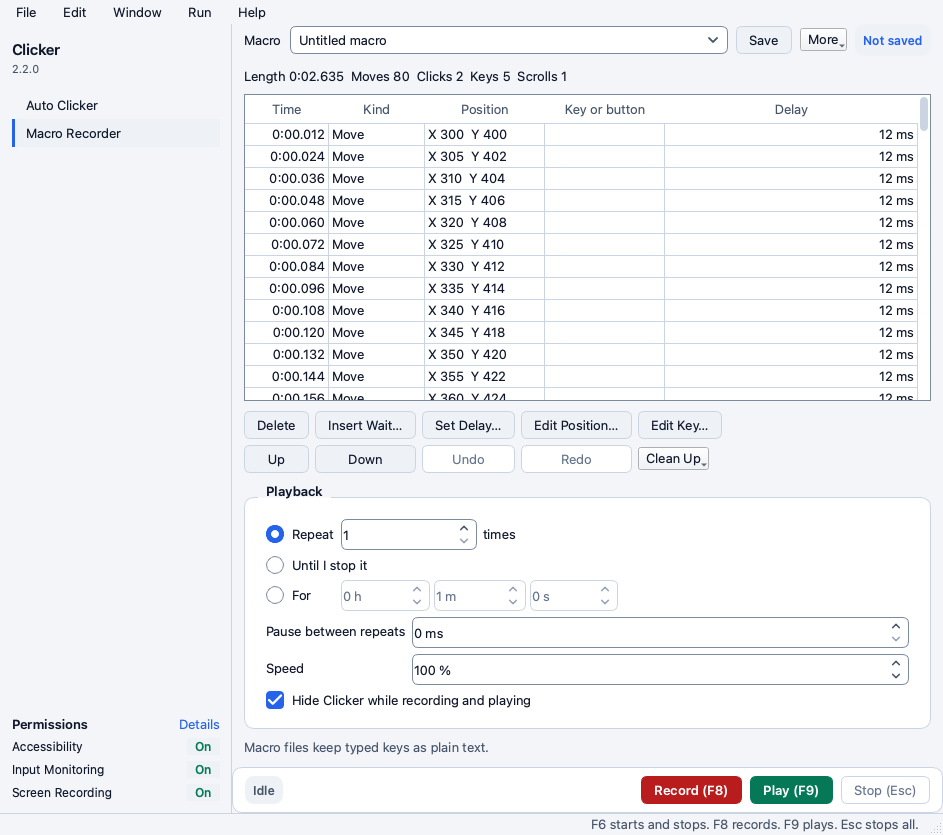943x835 pixels.
Task: Open the More dropdown button
Action: 823,40
